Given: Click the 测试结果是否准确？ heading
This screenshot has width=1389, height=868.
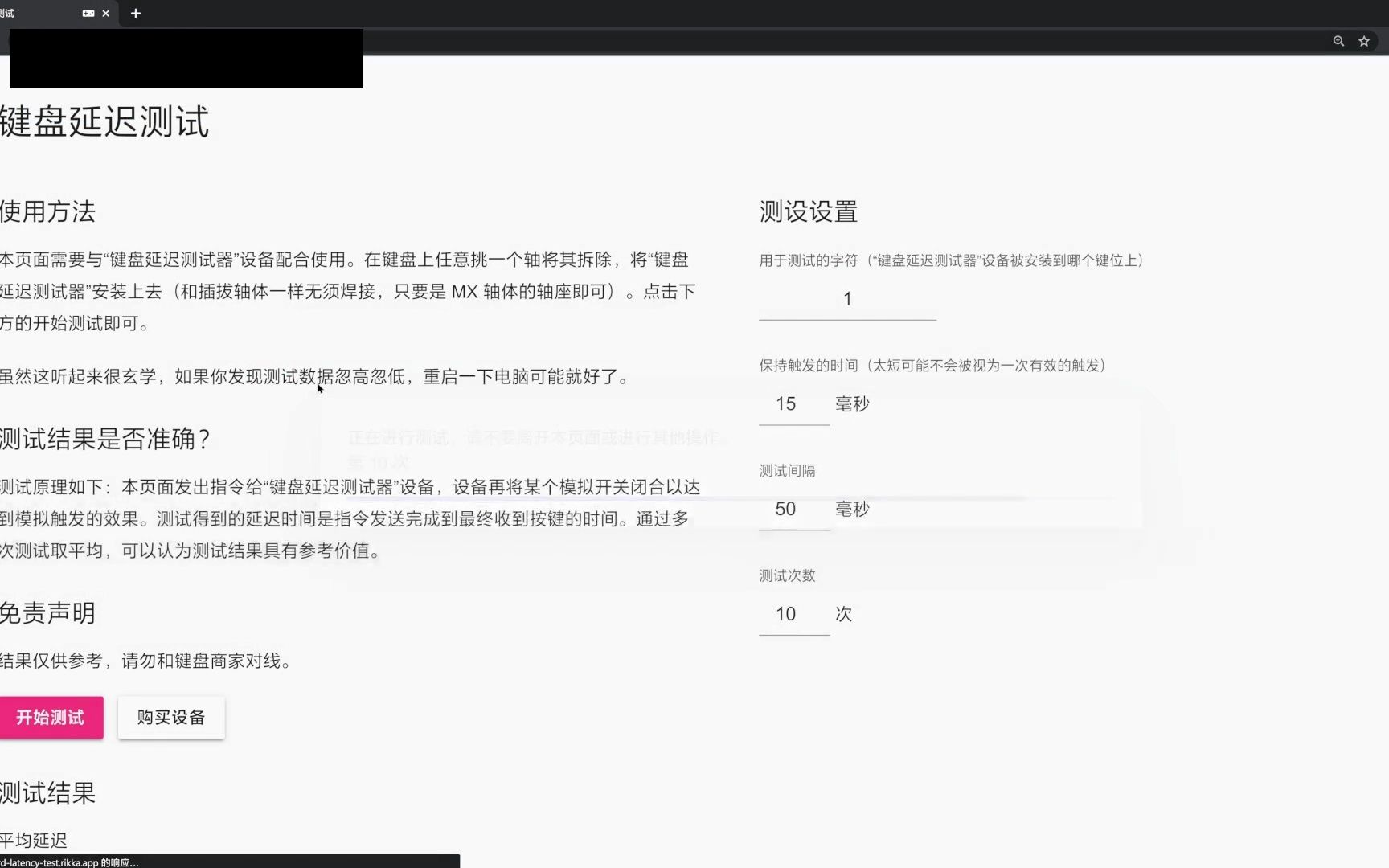Looking at the screenshot, I should [x=105, y=439].
